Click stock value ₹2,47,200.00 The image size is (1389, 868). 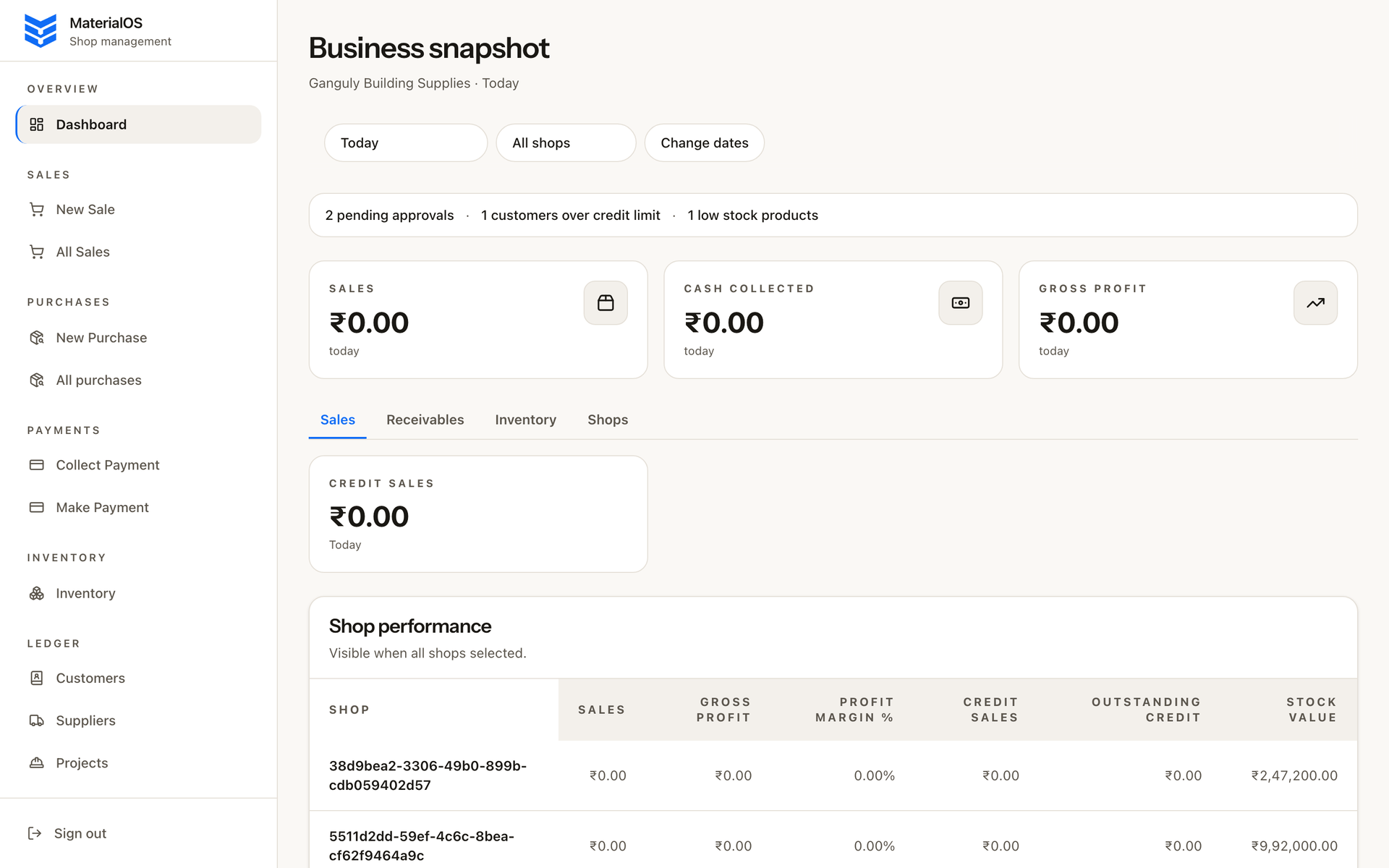point(1294,775)
